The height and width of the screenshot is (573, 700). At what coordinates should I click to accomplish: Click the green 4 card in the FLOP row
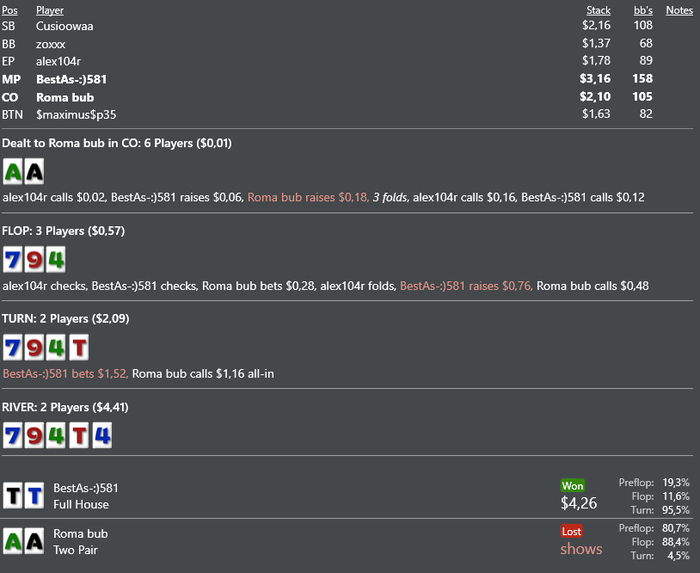pyautogui.click(x=56, y=260)
